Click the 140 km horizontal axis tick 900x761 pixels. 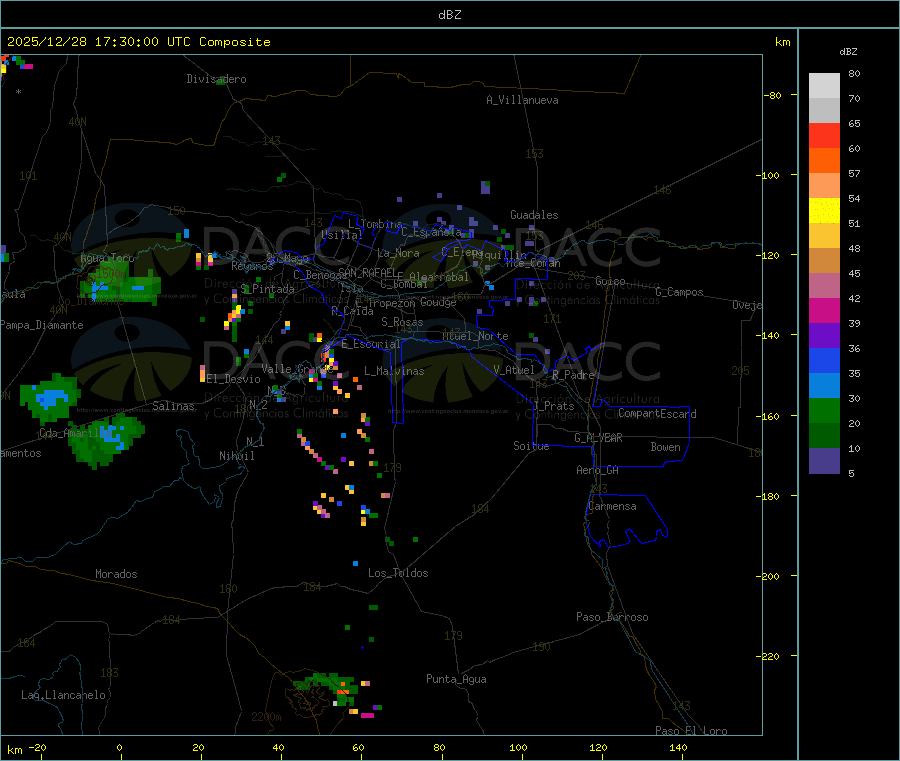coord(678,748)
